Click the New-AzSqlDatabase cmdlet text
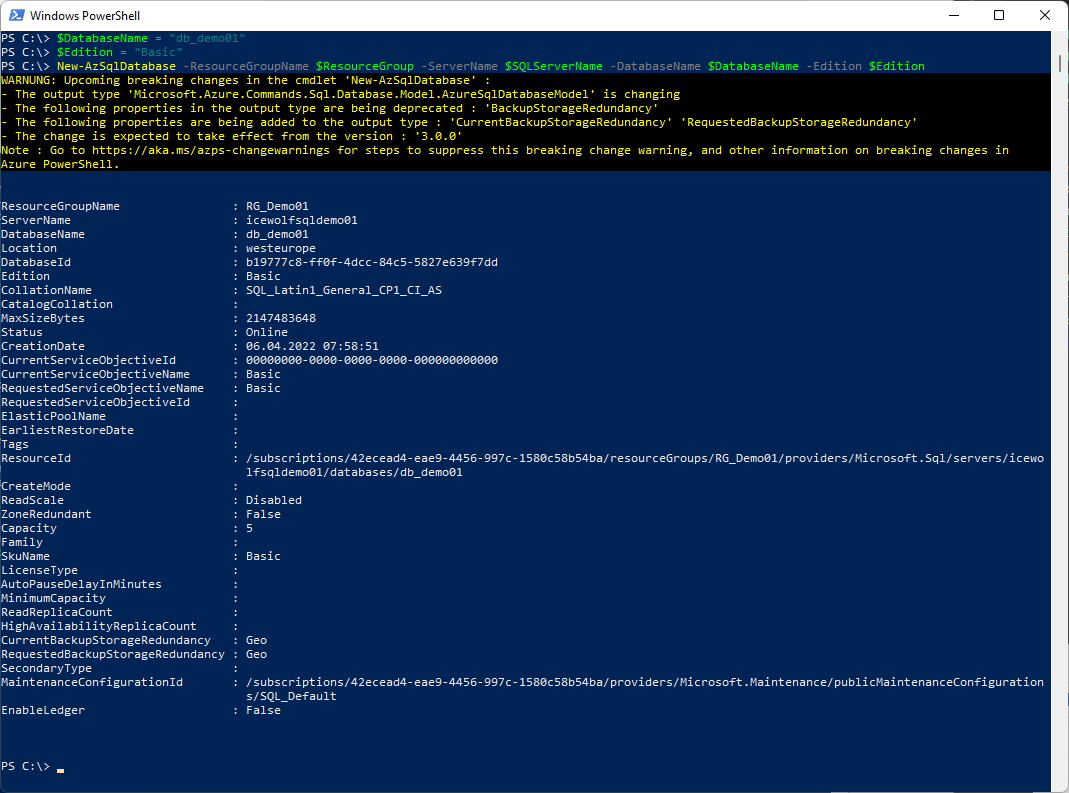 pos(117,66)
